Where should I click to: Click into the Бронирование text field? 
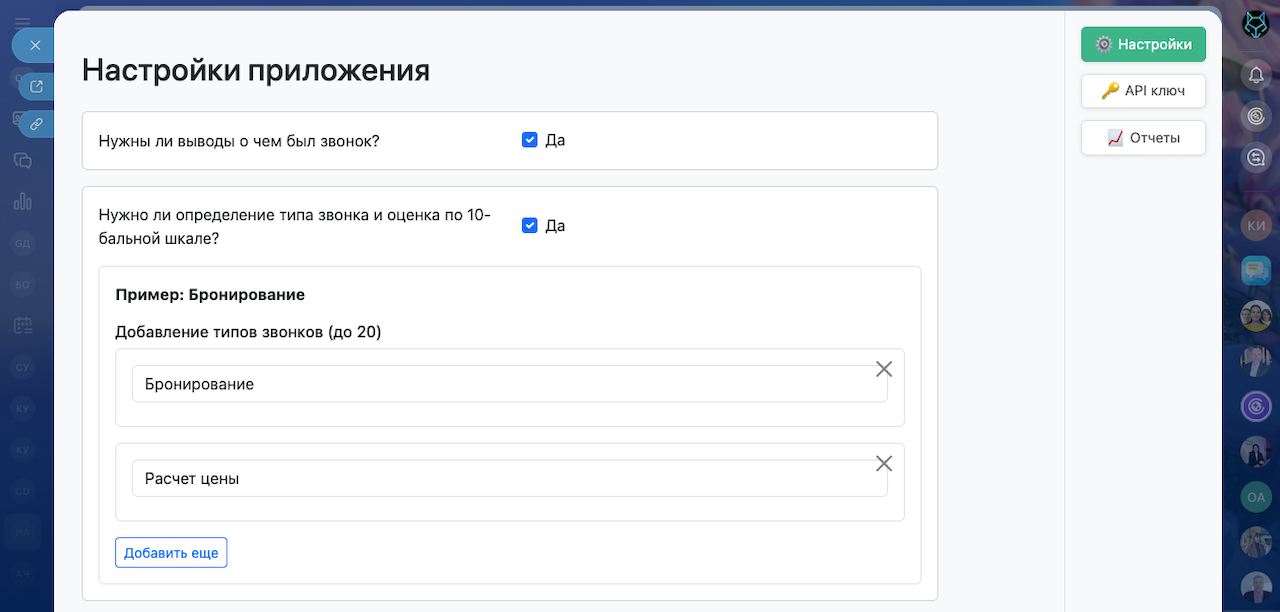point(500,384)
